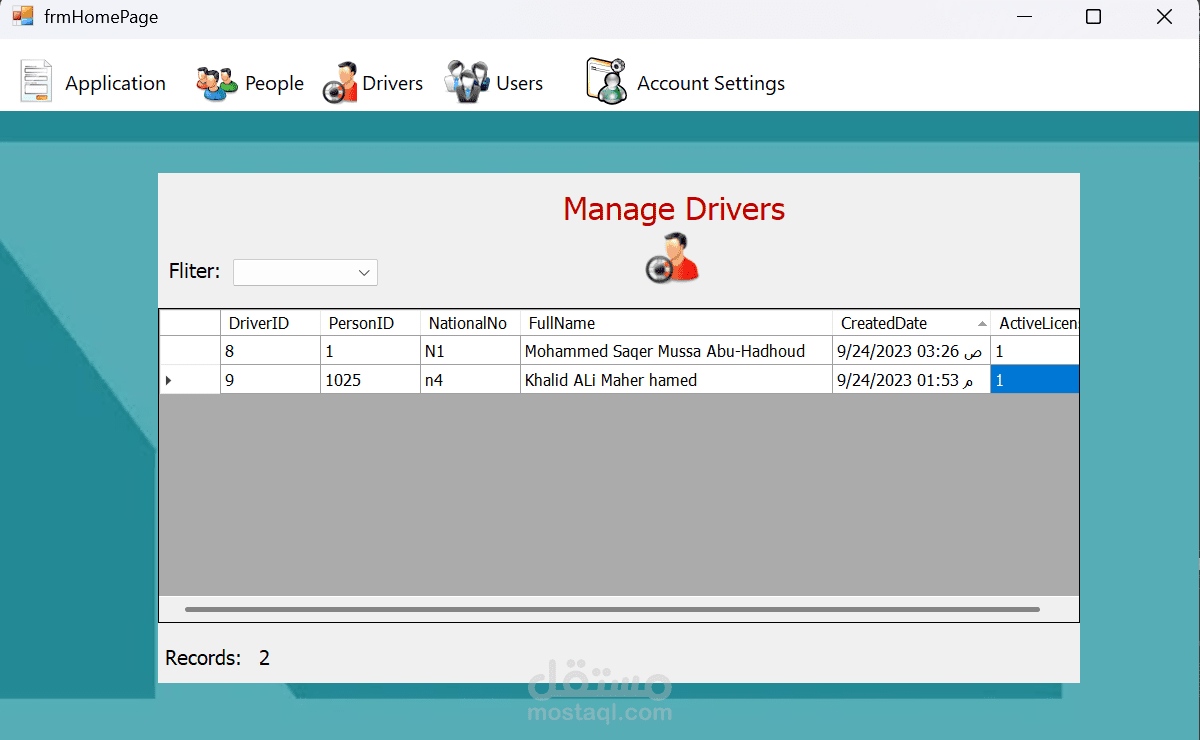Click the frmHomePage window title icon
Image resolution: width=1200 pixels, height=740 pixels.
click(x=22, y=17)
